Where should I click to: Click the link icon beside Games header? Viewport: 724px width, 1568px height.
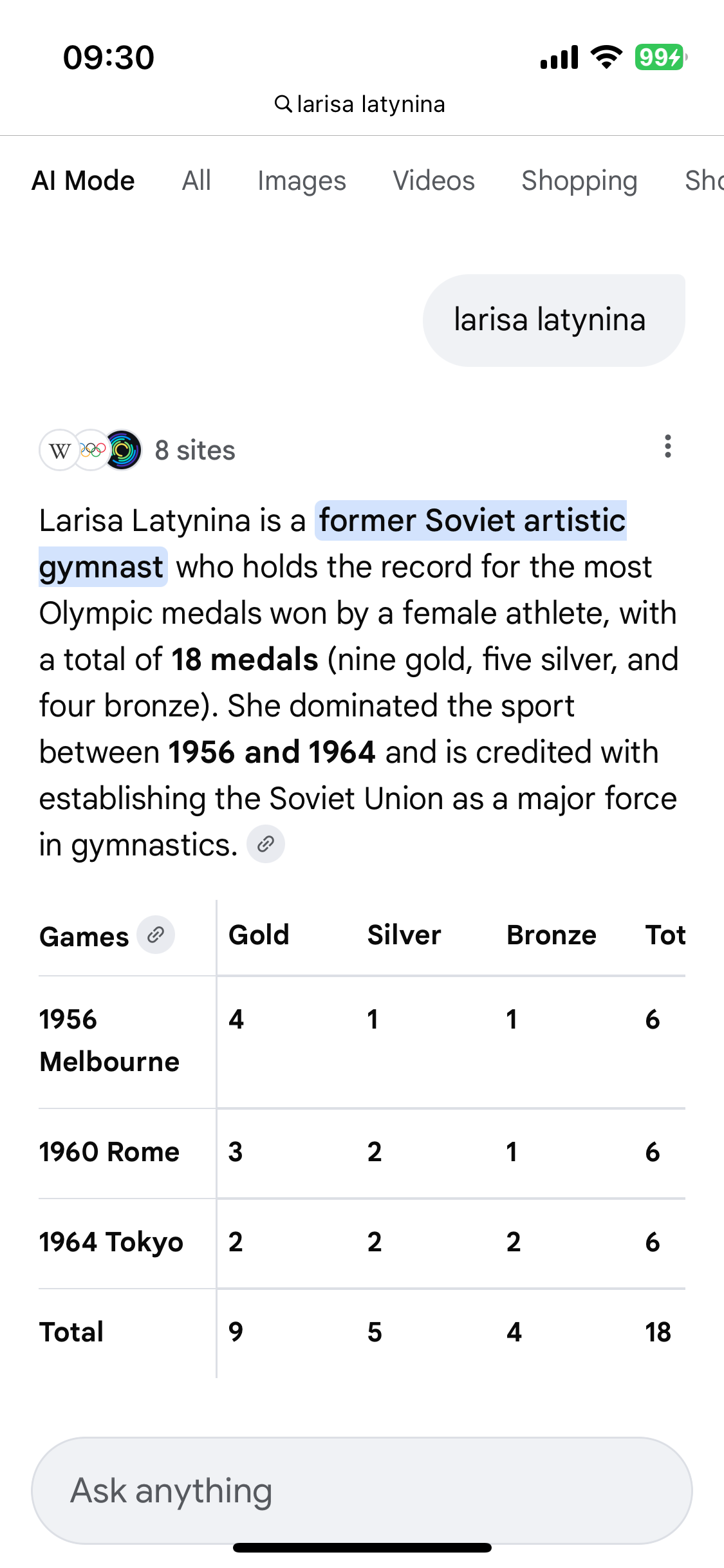tap(156, 935)
